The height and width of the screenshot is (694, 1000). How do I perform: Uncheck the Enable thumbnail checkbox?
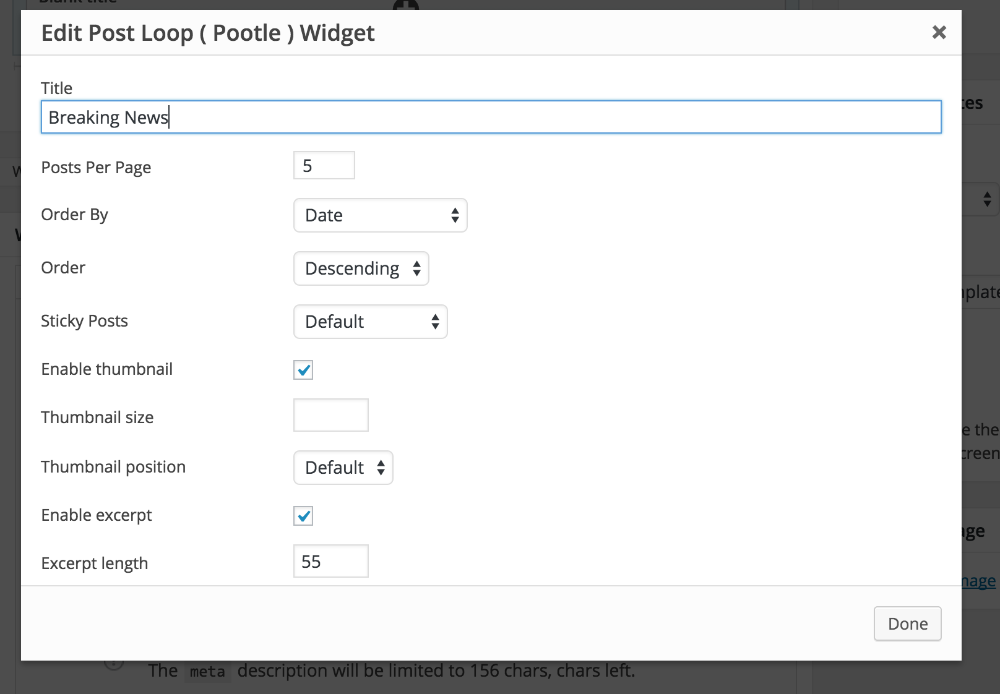tap(304, 370)
